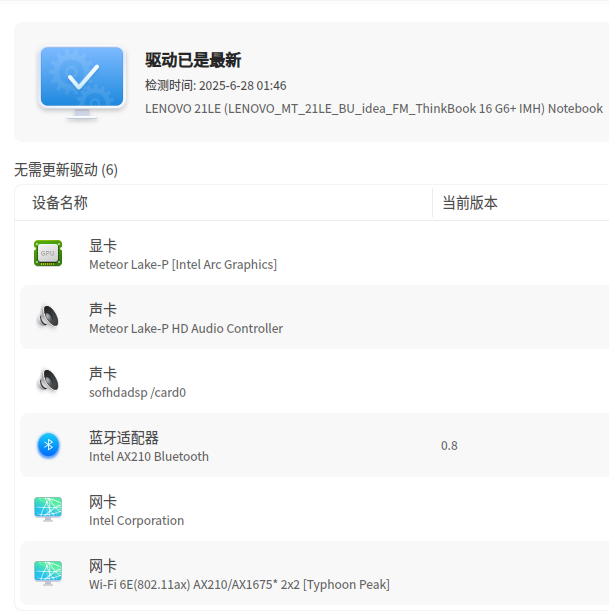Click the 蓝牙适配器 label
This screenshot has width=609, height=615.
124,438
